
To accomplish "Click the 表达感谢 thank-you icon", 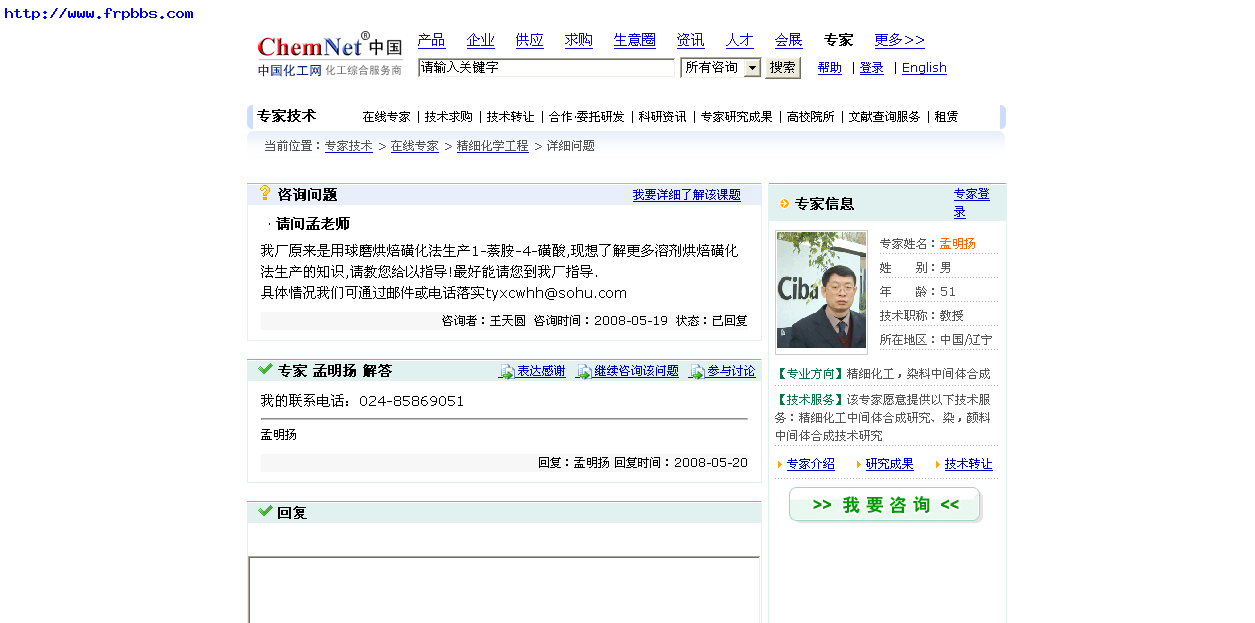I will 506,370.
